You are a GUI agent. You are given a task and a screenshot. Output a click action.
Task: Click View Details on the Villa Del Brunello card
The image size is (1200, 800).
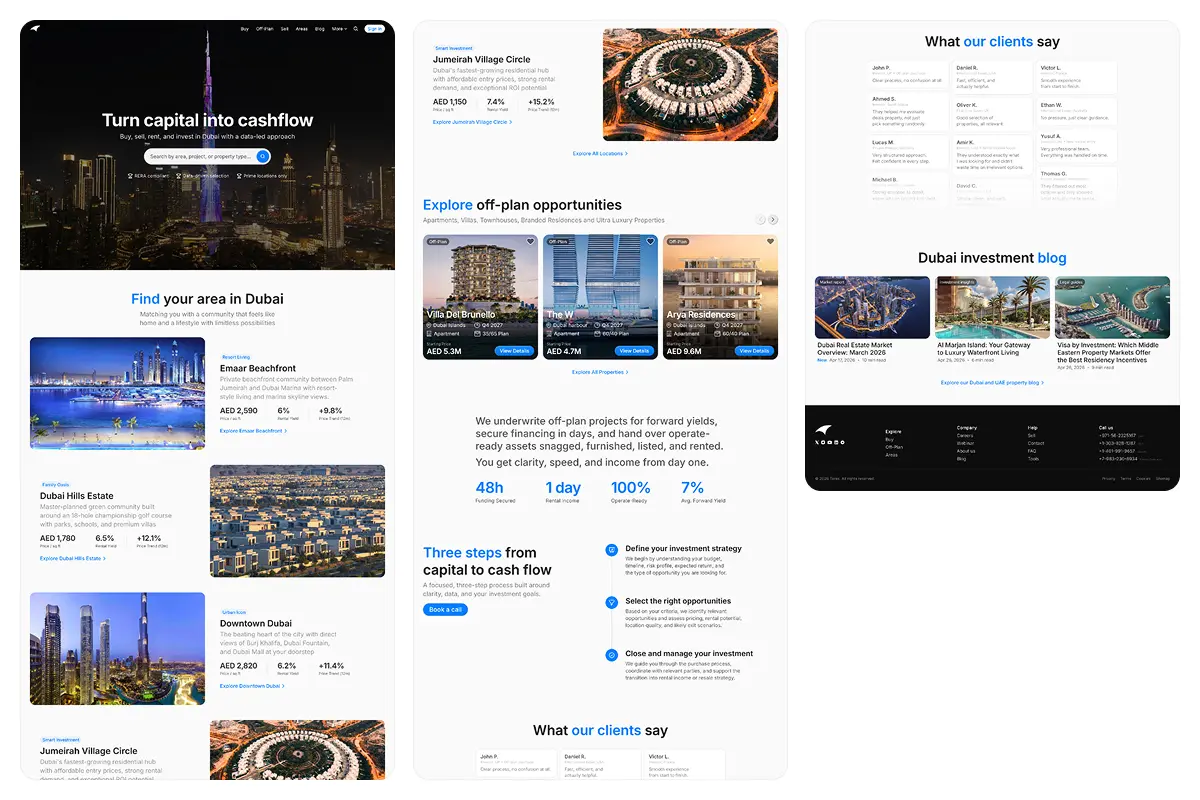(x=514, y=351)
